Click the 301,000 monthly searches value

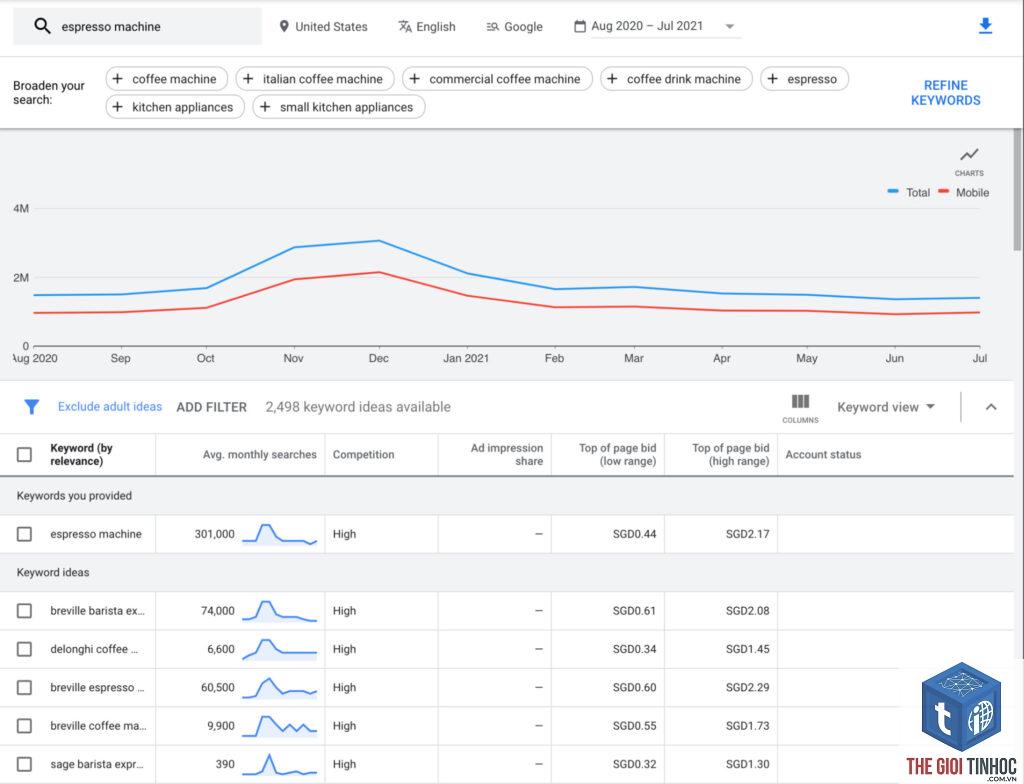[214, 534]
